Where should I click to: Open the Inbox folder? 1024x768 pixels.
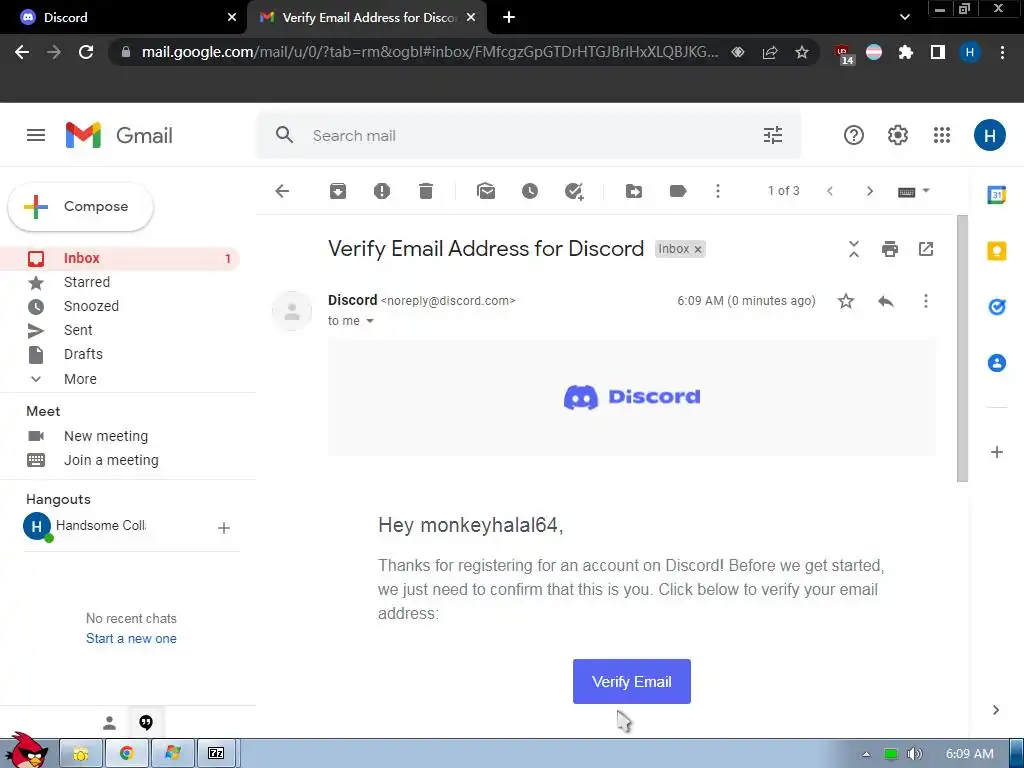121,258
